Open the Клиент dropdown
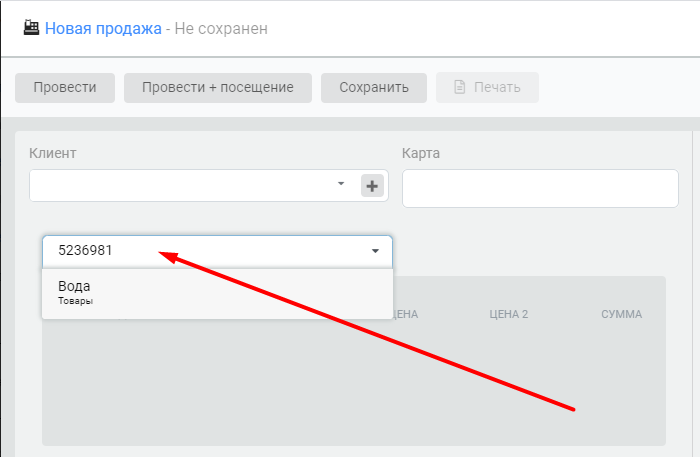 pos(341,184)
